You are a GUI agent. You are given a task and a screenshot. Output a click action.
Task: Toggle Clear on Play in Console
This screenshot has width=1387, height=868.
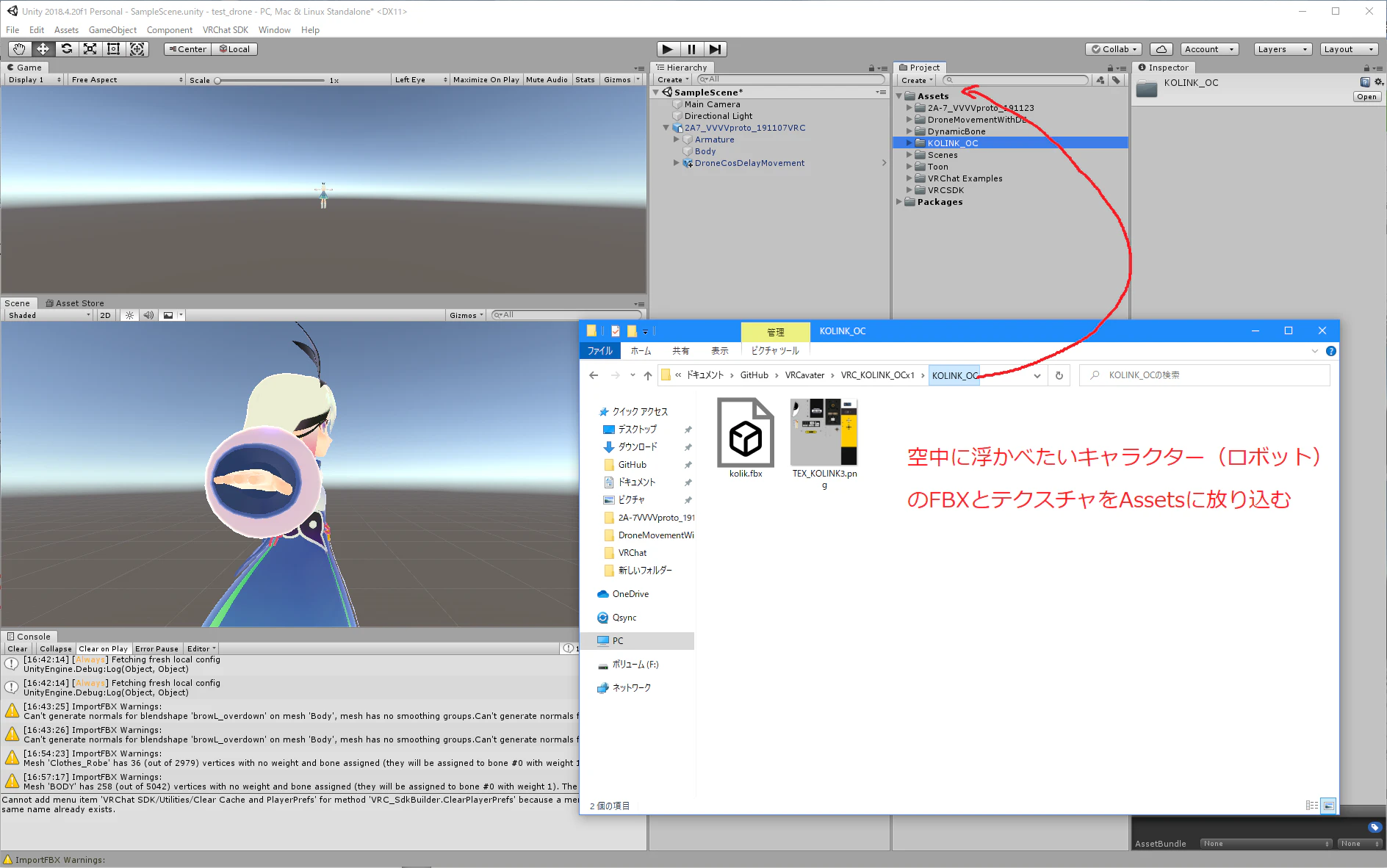tap(103, 649)
